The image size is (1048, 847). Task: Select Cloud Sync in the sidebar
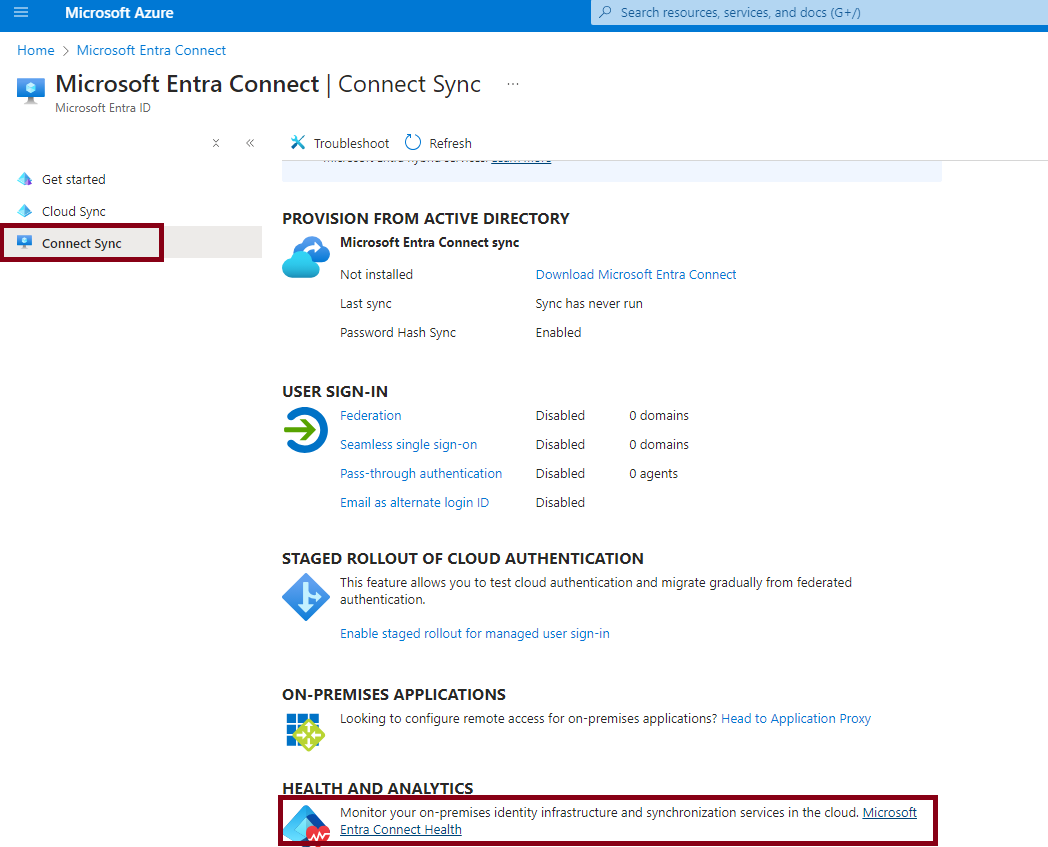point(74,211)
